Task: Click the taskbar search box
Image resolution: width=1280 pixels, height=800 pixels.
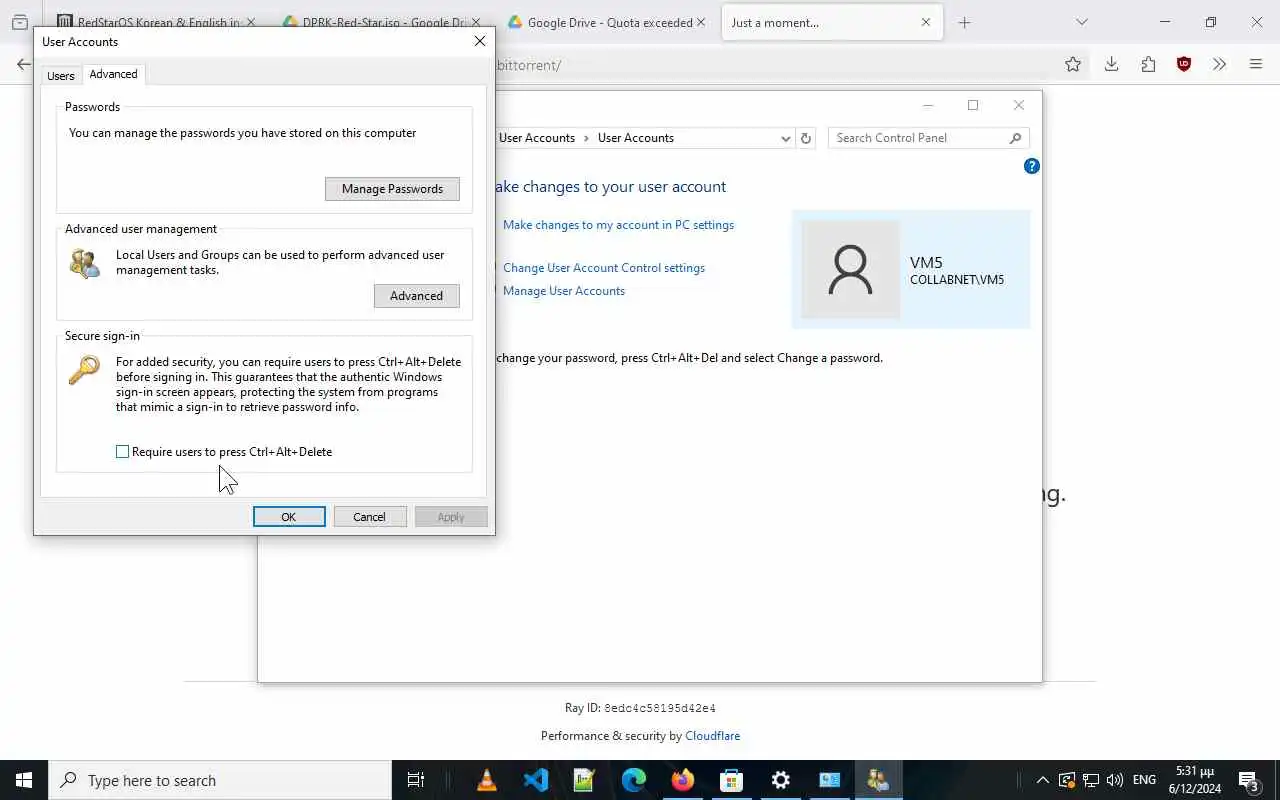Action: (220, 780)
